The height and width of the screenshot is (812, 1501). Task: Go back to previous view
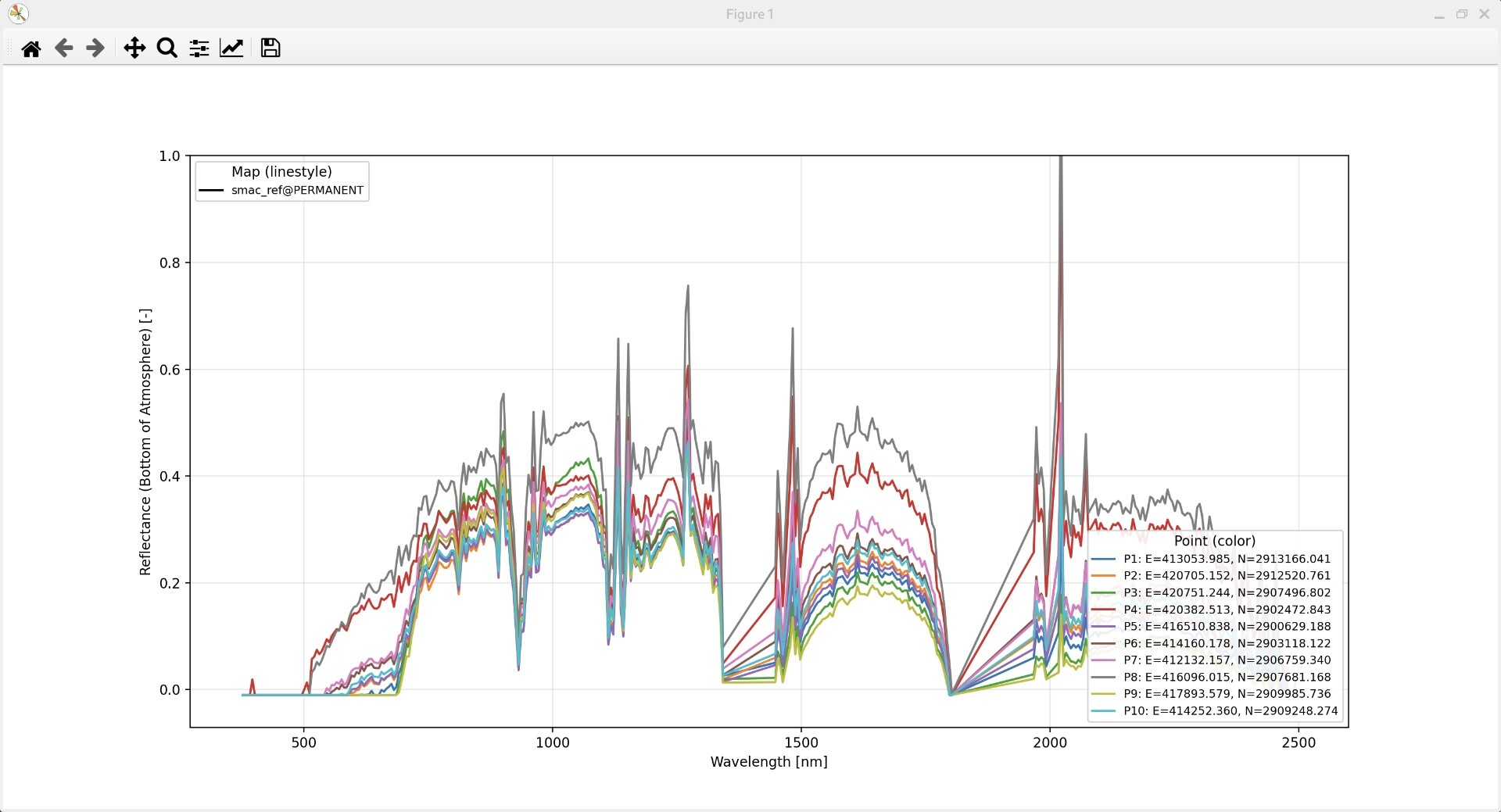[63, 48]
